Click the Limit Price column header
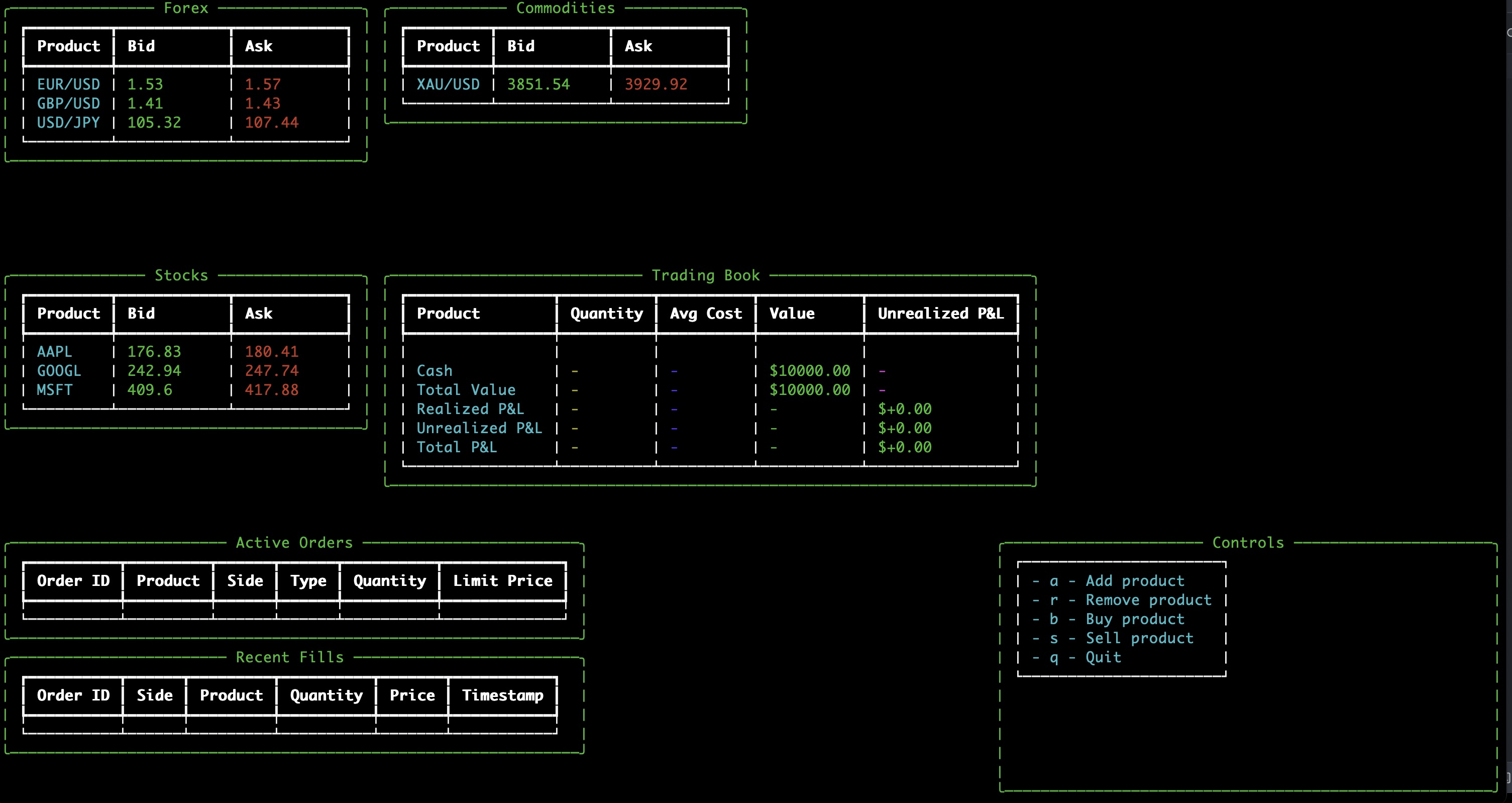1512x803 pixels. 502,581
